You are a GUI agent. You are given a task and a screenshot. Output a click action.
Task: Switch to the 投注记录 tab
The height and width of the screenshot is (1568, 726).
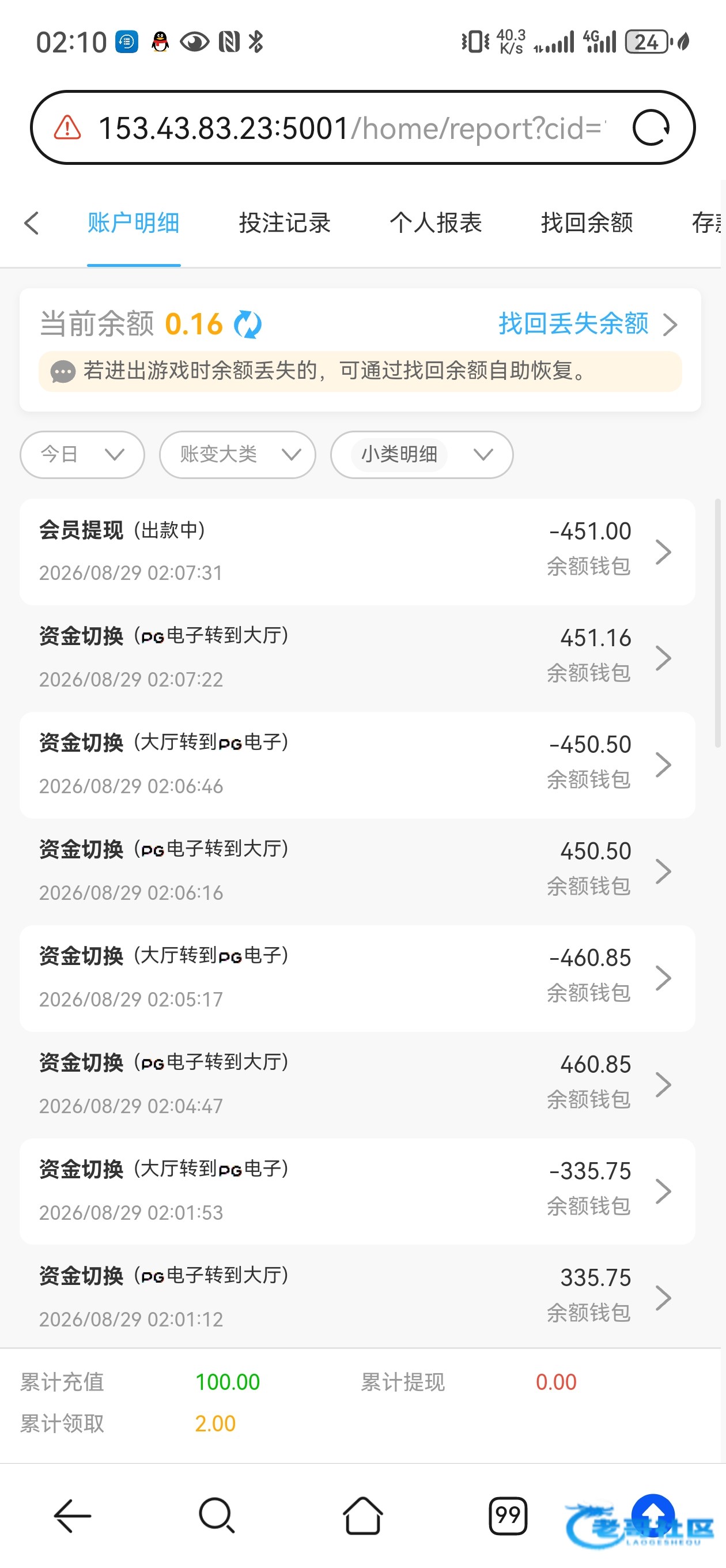click(285, 223)
